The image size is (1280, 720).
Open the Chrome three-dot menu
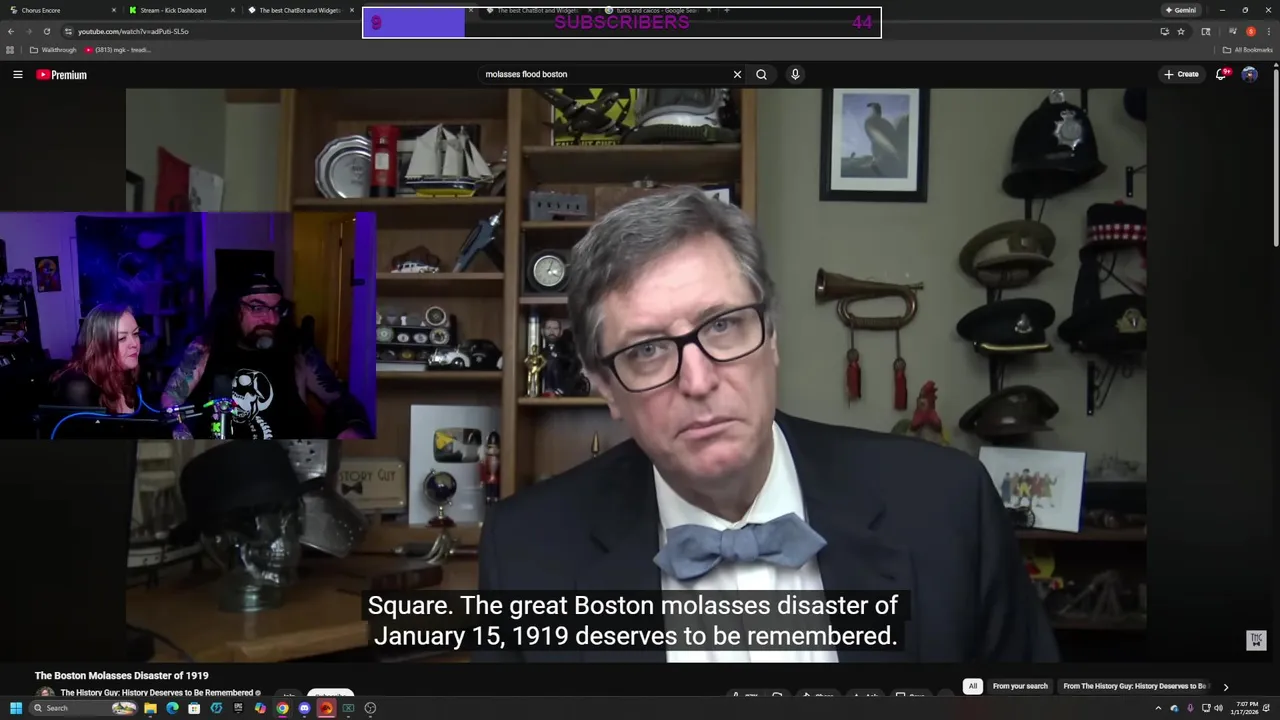[x=1268, y=31]
